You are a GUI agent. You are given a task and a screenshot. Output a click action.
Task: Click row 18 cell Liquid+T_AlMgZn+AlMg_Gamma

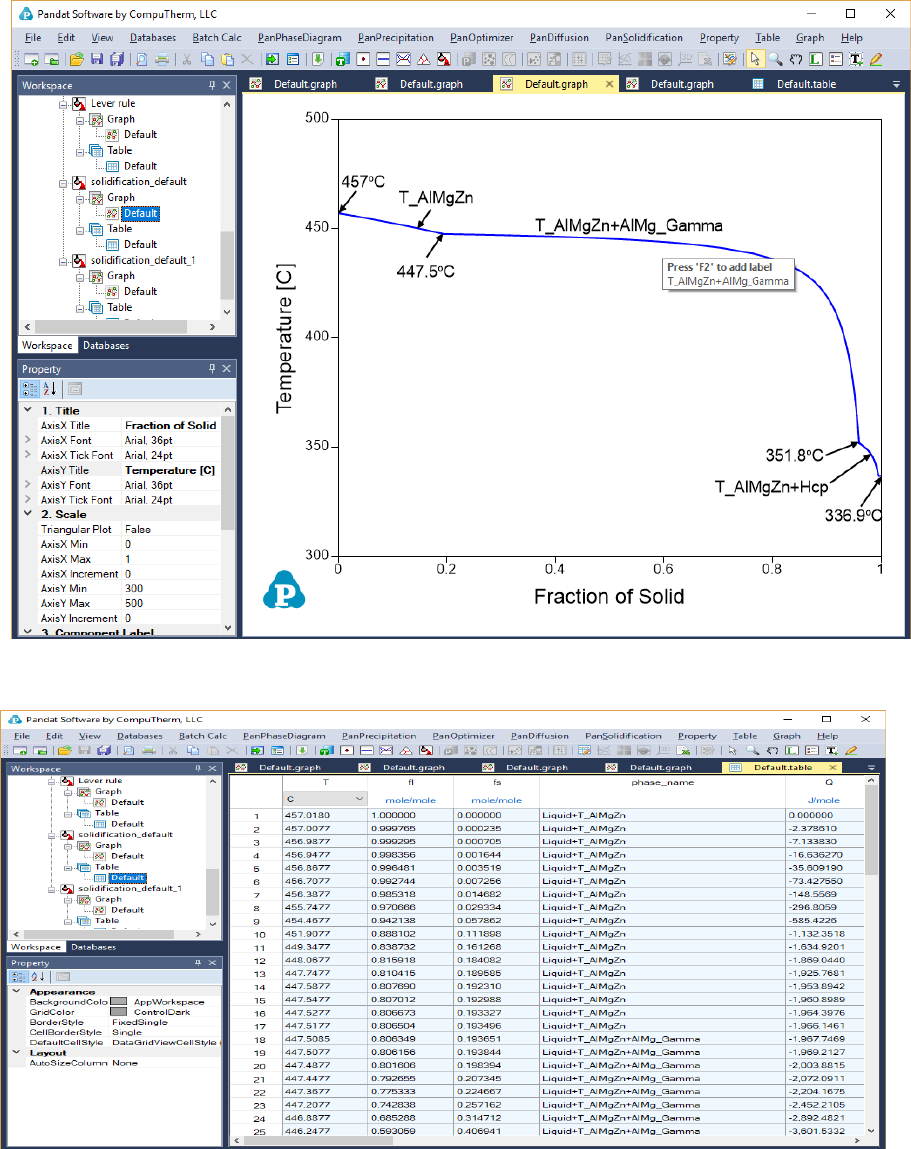[663, 1039]
